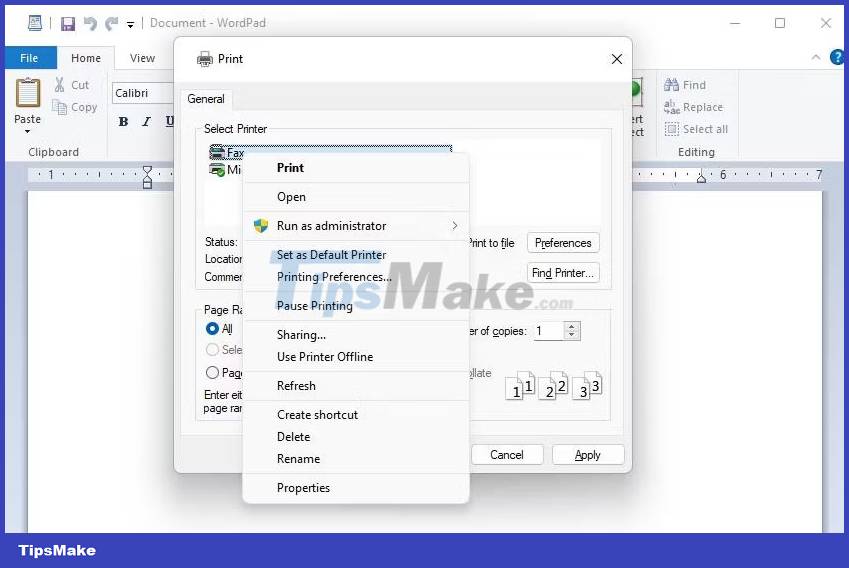Viewport: 849px width, 568px height.
Task: Click the Redo arrow in quick access toolbar
Action: (x=112, y=23)
